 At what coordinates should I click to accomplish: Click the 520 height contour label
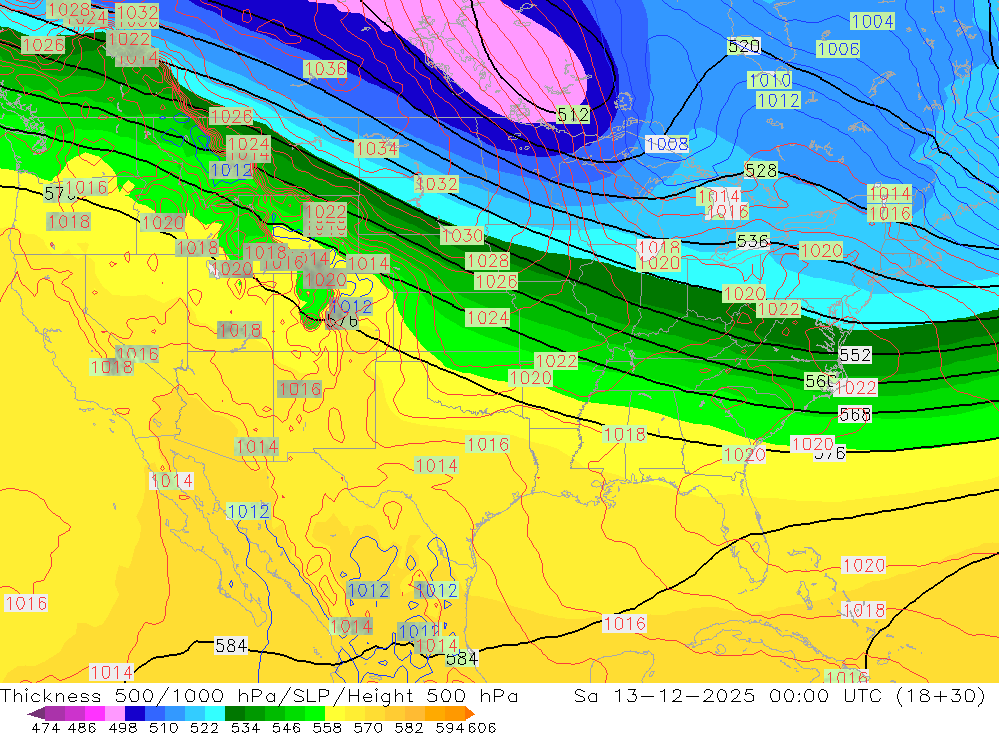click(x=744, y=47)
